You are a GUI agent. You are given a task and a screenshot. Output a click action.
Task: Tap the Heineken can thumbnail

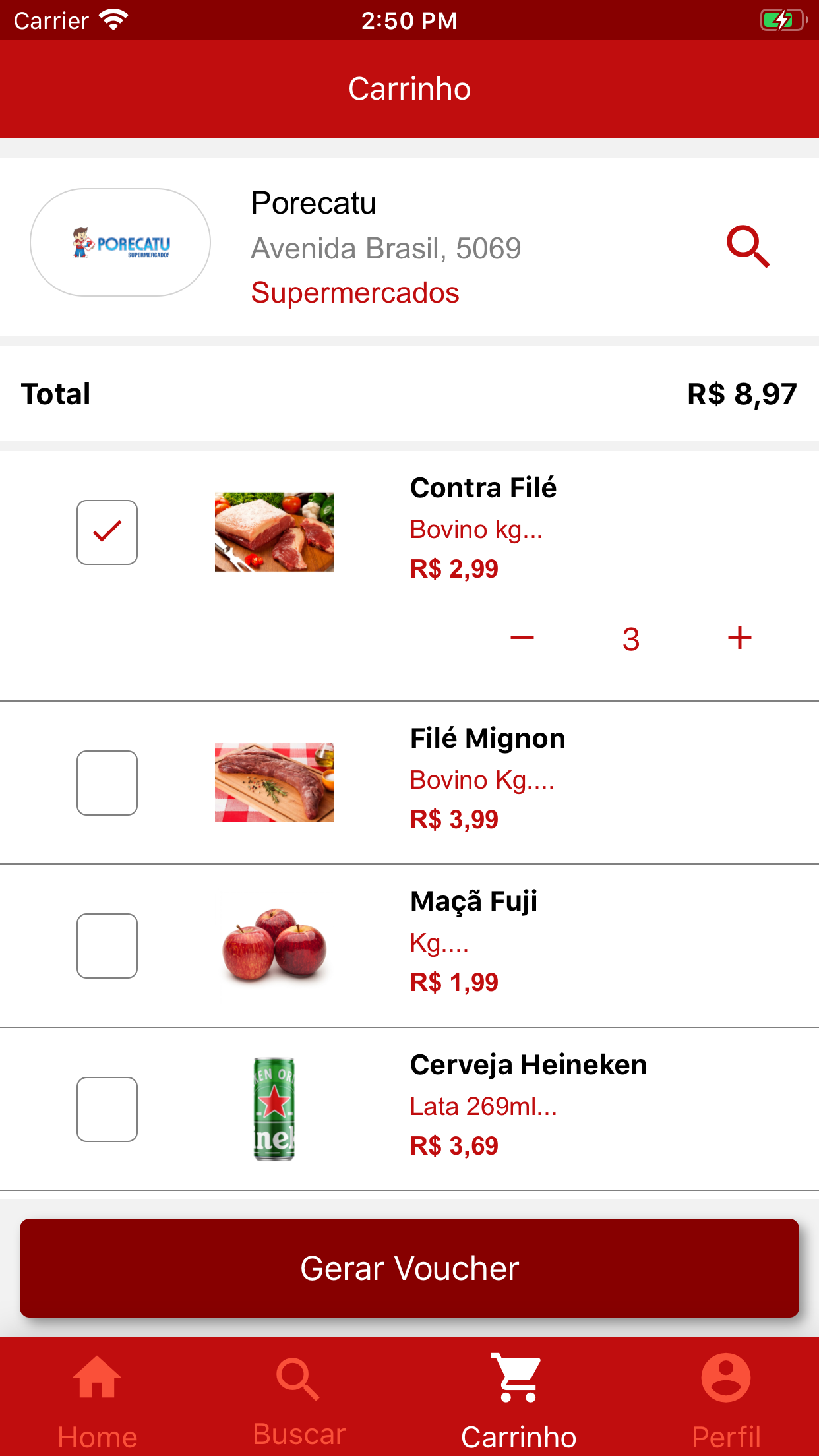(274, 1109)
